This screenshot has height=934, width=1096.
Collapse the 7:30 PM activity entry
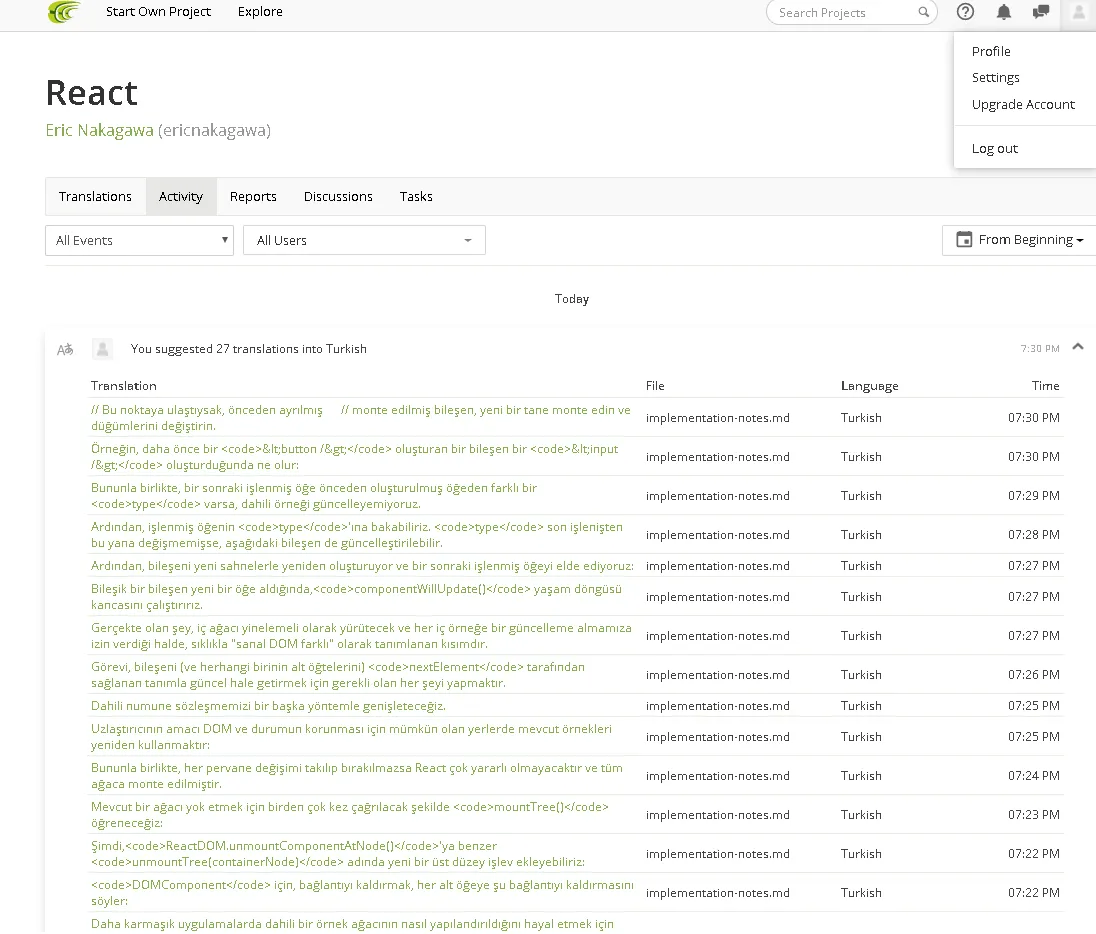pos(1078,347)
